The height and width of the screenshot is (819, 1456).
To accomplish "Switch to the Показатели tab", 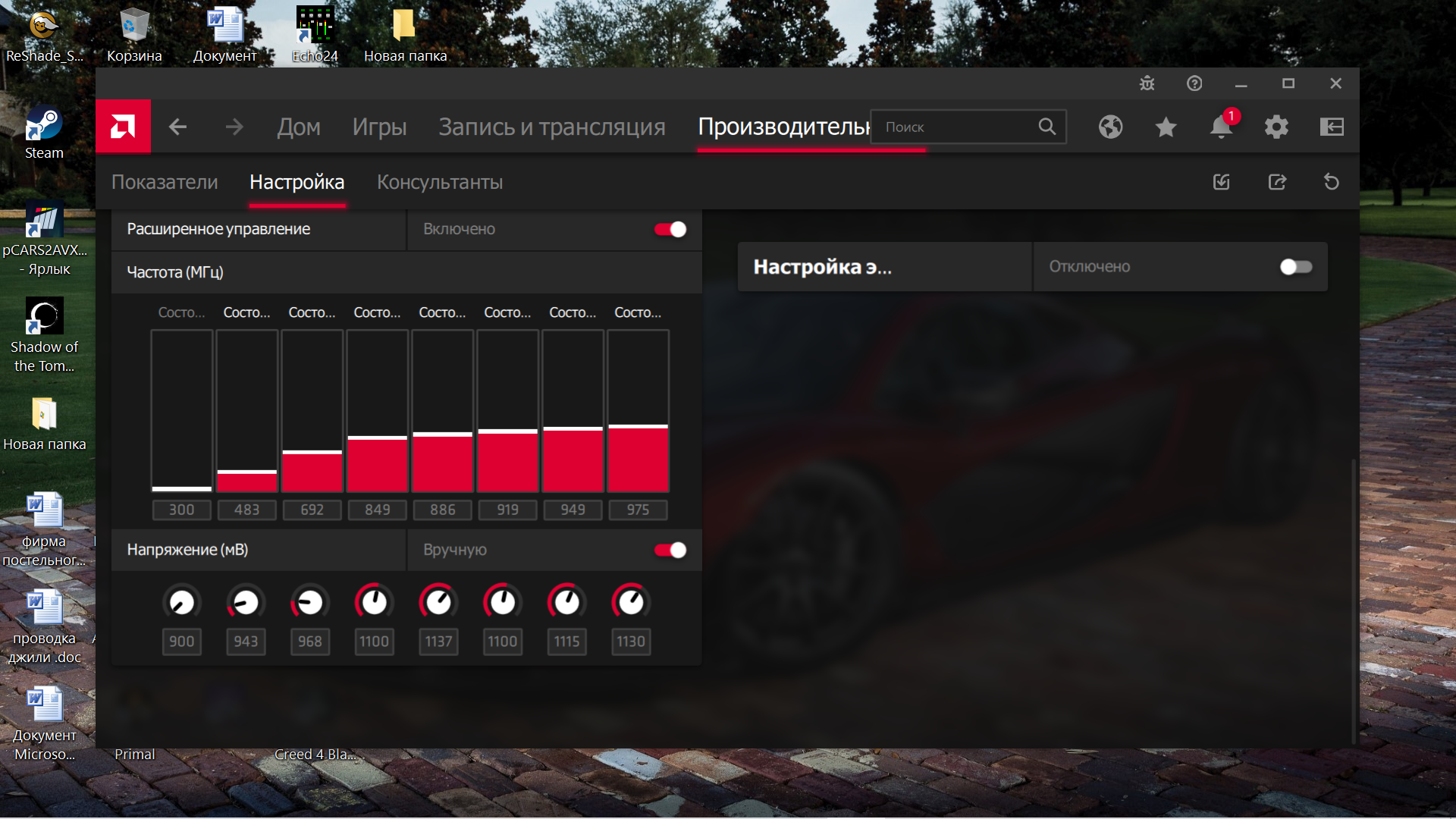I will pos(165,182).
